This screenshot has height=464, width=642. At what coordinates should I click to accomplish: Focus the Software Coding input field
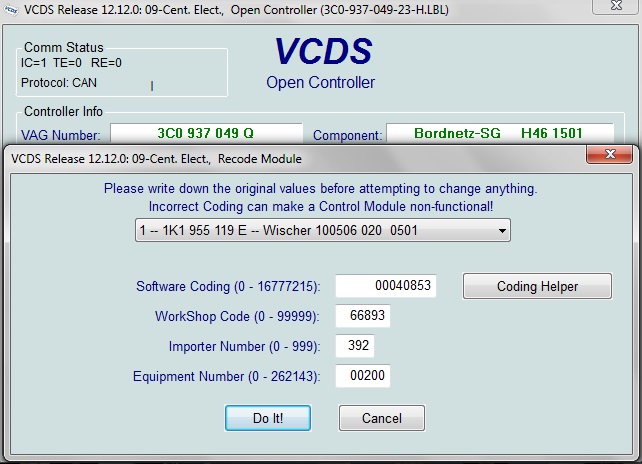386,286
